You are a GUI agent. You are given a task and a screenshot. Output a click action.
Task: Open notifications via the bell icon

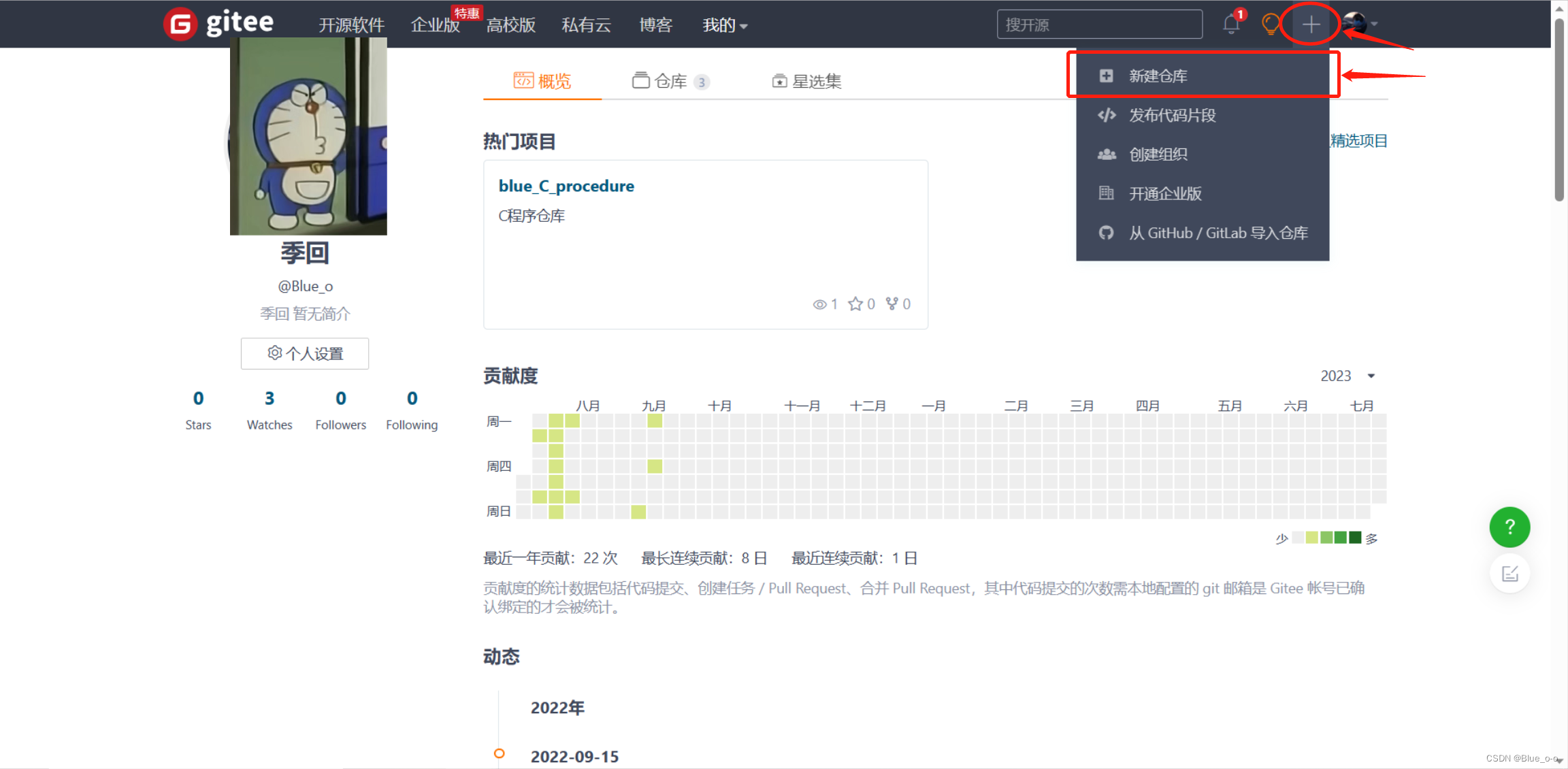(1230, 23)
